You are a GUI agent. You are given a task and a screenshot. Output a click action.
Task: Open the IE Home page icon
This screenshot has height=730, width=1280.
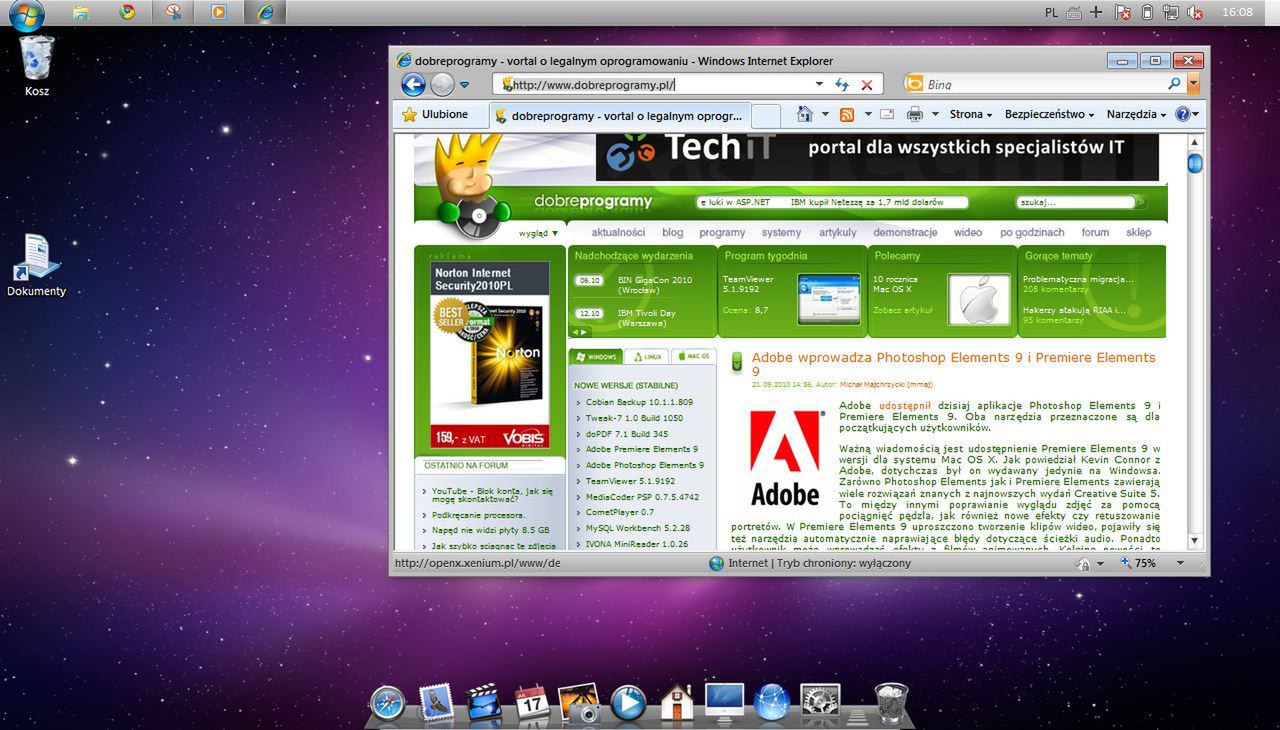click(805, 114)
